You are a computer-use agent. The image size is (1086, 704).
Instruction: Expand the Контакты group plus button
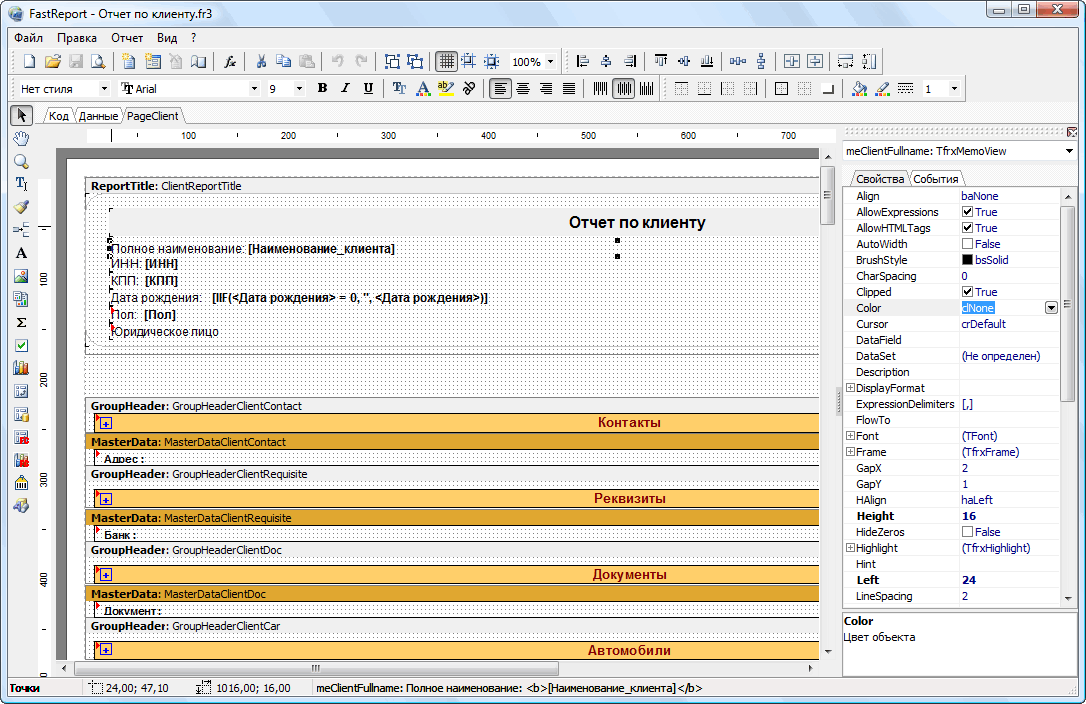[x=105, y=423]
